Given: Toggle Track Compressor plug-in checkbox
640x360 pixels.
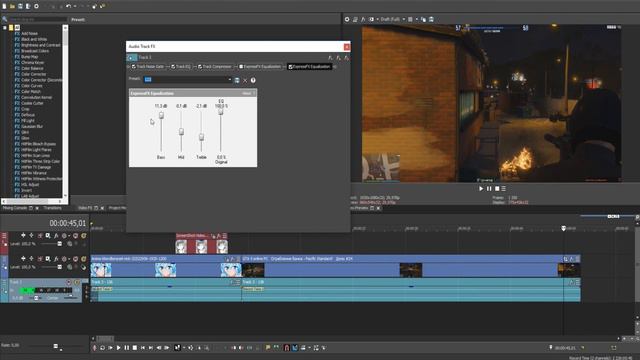Looking at the screenshot, I should click(x=200, y=67).
